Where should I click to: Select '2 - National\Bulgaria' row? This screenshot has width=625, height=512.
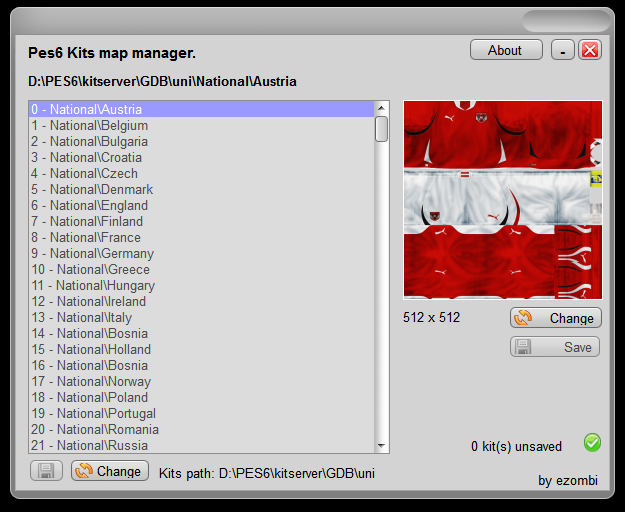tap(202, 141)
